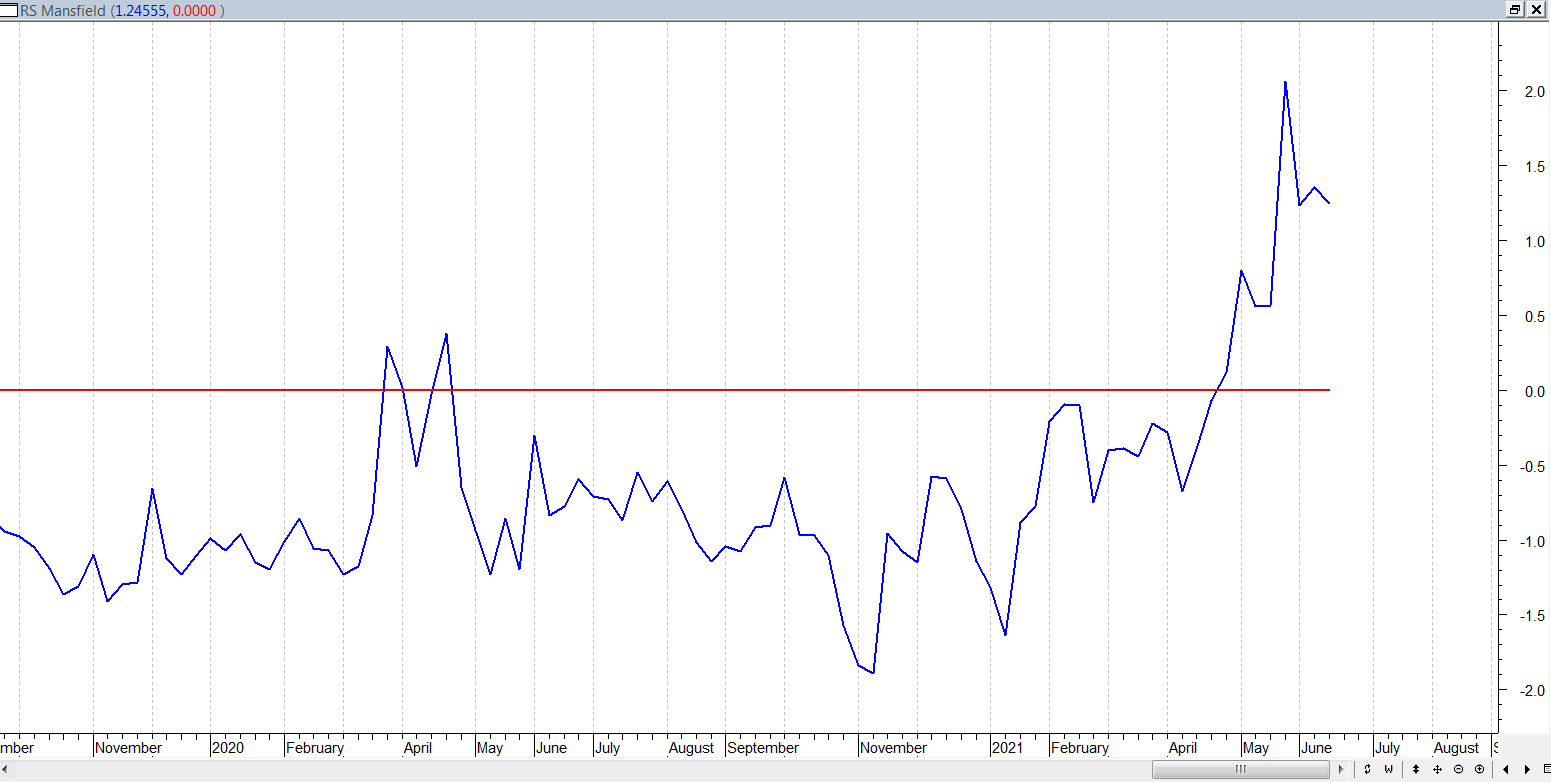
Task: Click the February label after 2021
Action: pos(1080,748)
